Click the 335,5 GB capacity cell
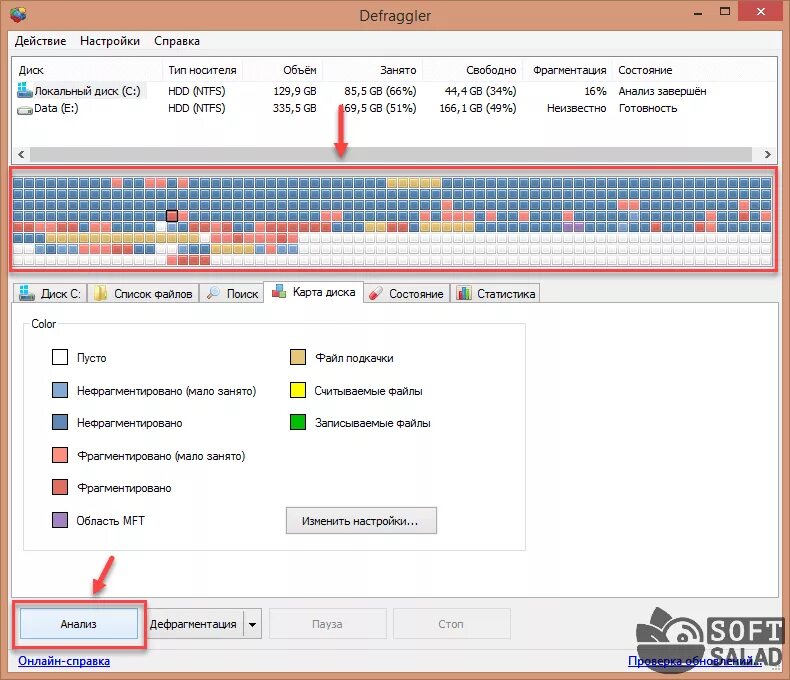This screenshot has width=790, height=680. 295,108
